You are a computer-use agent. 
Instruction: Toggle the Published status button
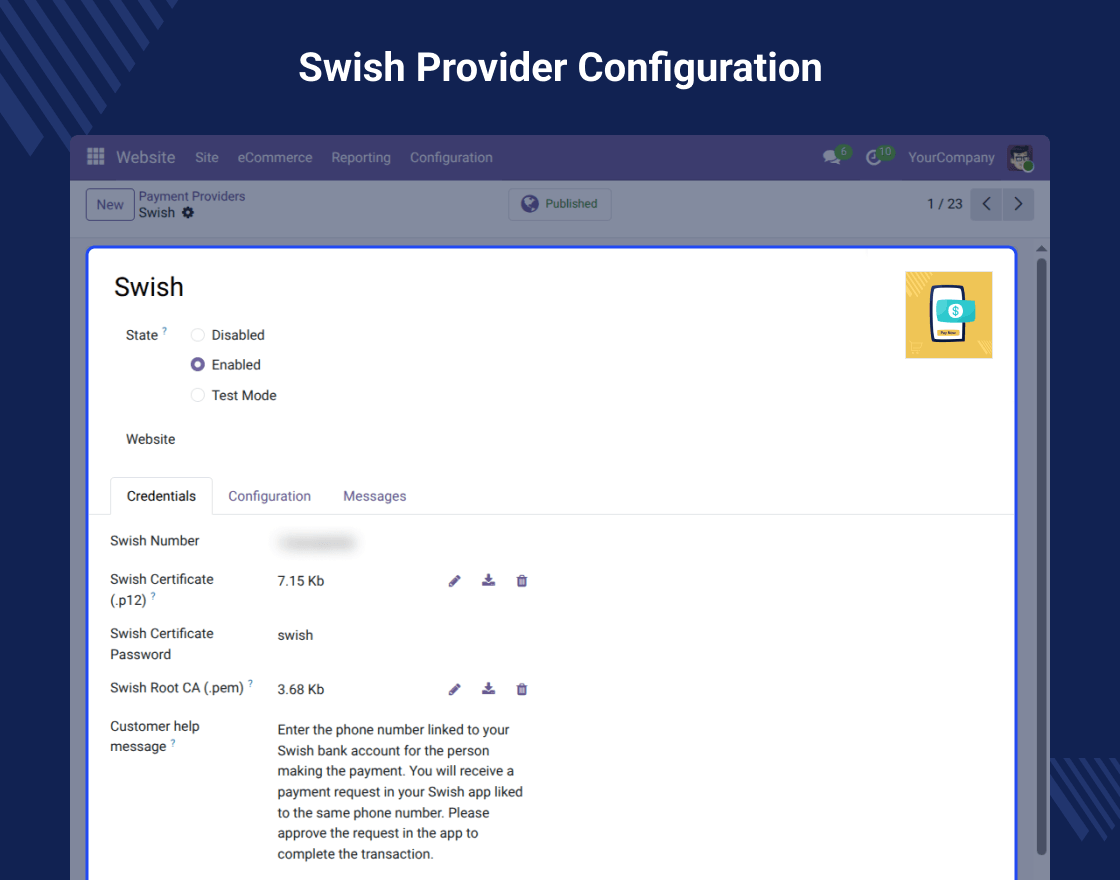pos(559,204)
